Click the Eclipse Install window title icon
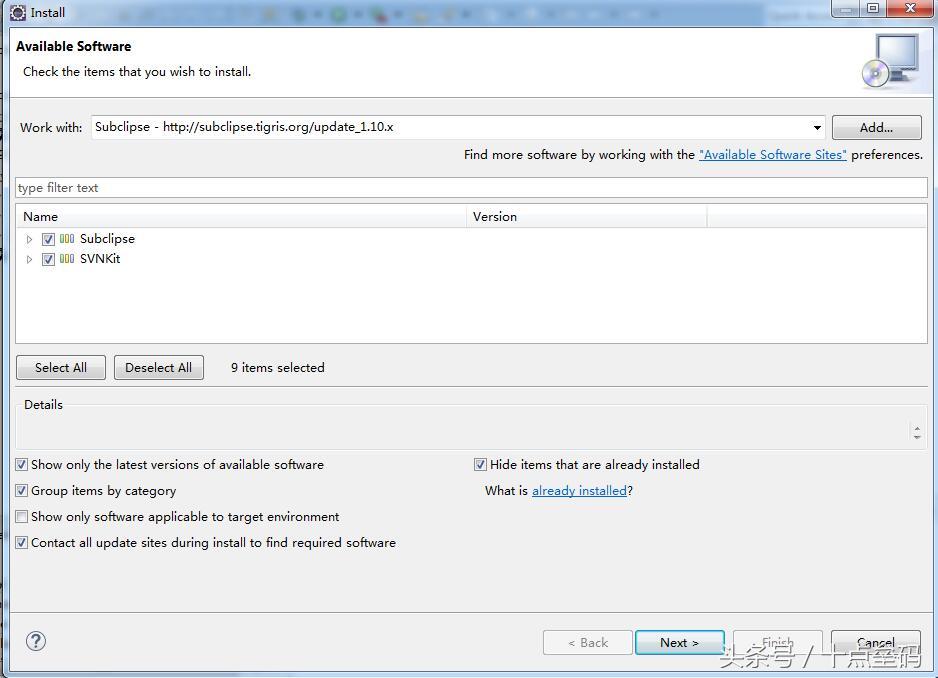The width and height of the screenshot is (938, 678). tap(18, 12)
